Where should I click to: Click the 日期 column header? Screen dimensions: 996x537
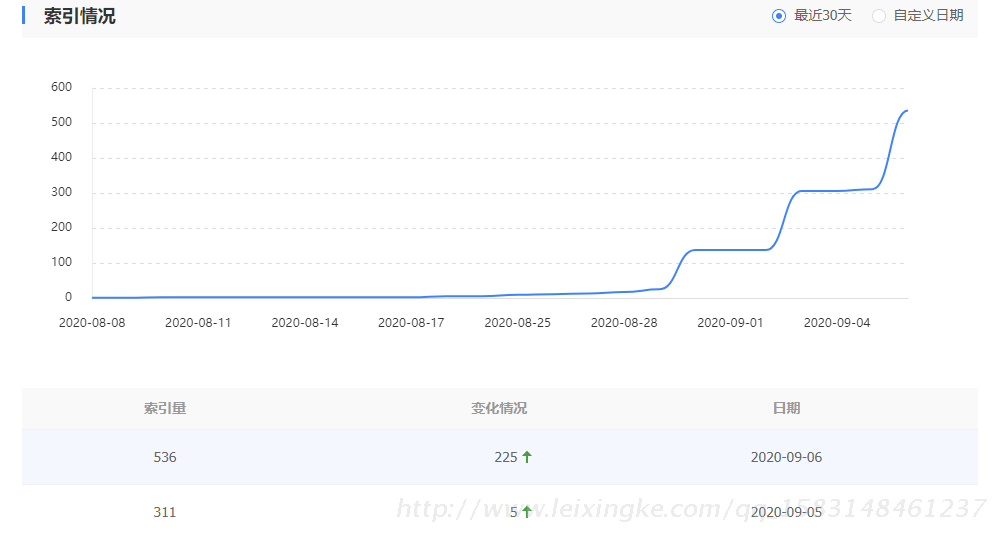pyautogui.click(x=786, y=408)
